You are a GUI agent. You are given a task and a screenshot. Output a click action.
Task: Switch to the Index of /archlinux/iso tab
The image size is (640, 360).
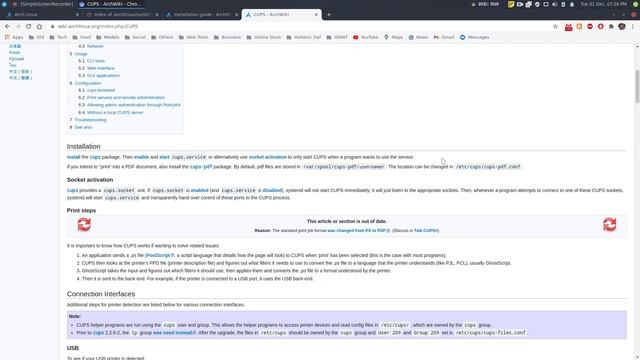pyautogui.click(x=122, y=15)
